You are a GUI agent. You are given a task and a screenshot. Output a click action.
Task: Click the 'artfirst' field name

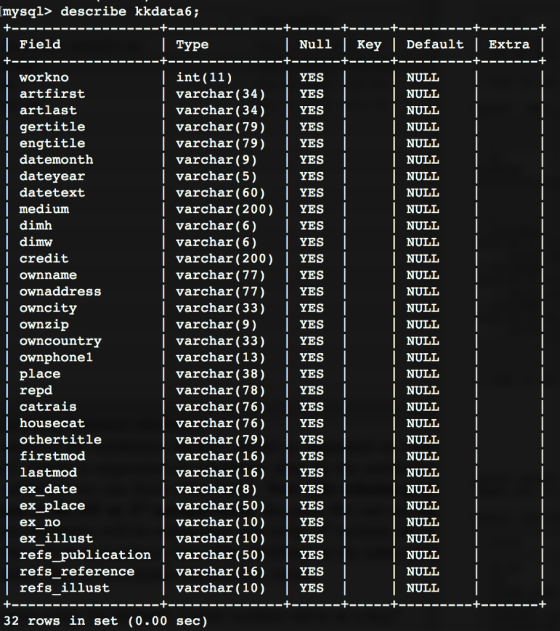52,94
